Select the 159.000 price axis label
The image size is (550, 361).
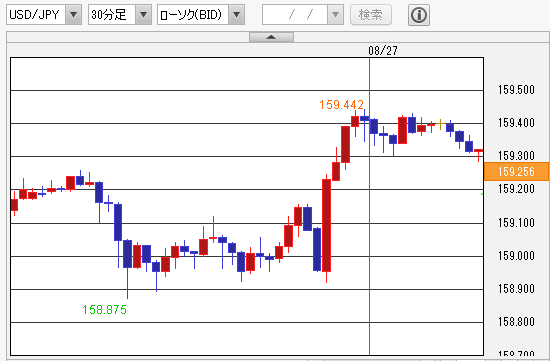coord(516,255)
